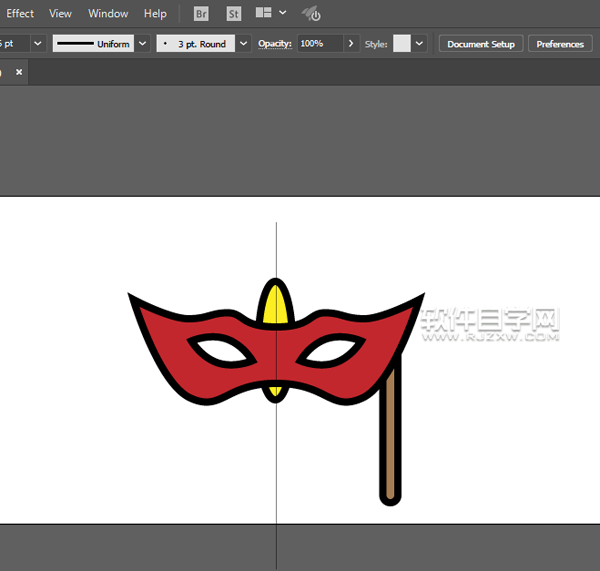The height and width of the screenshot is (571, 600).
Task: Expand the opacity slider arrow
Action: (350, 44)
